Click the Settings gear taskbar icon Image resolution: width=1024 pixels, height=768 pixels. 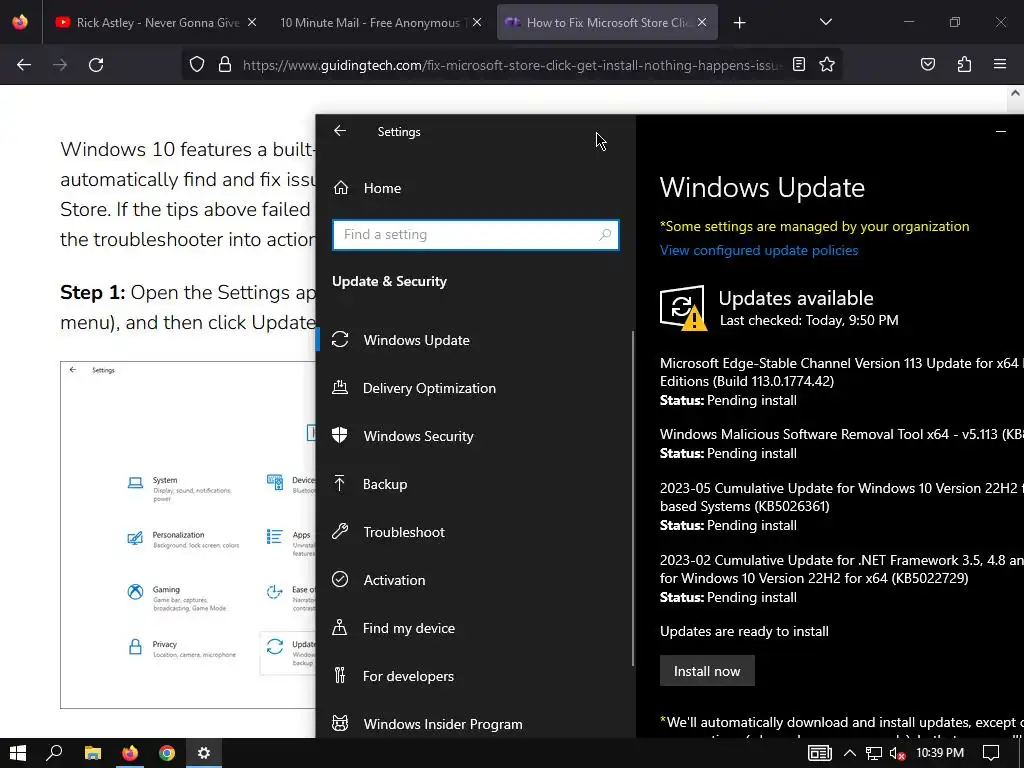pyautogui.click(x=204, y=753)
